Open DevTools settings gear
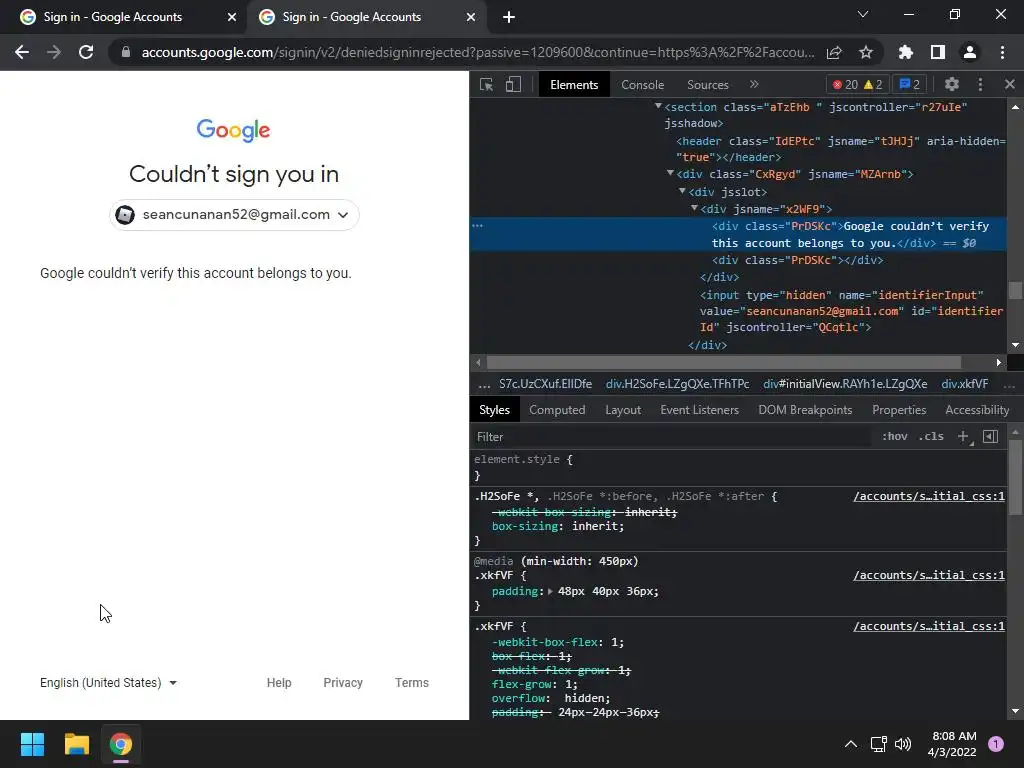1024x768 pixels. (x=952, y=84)
